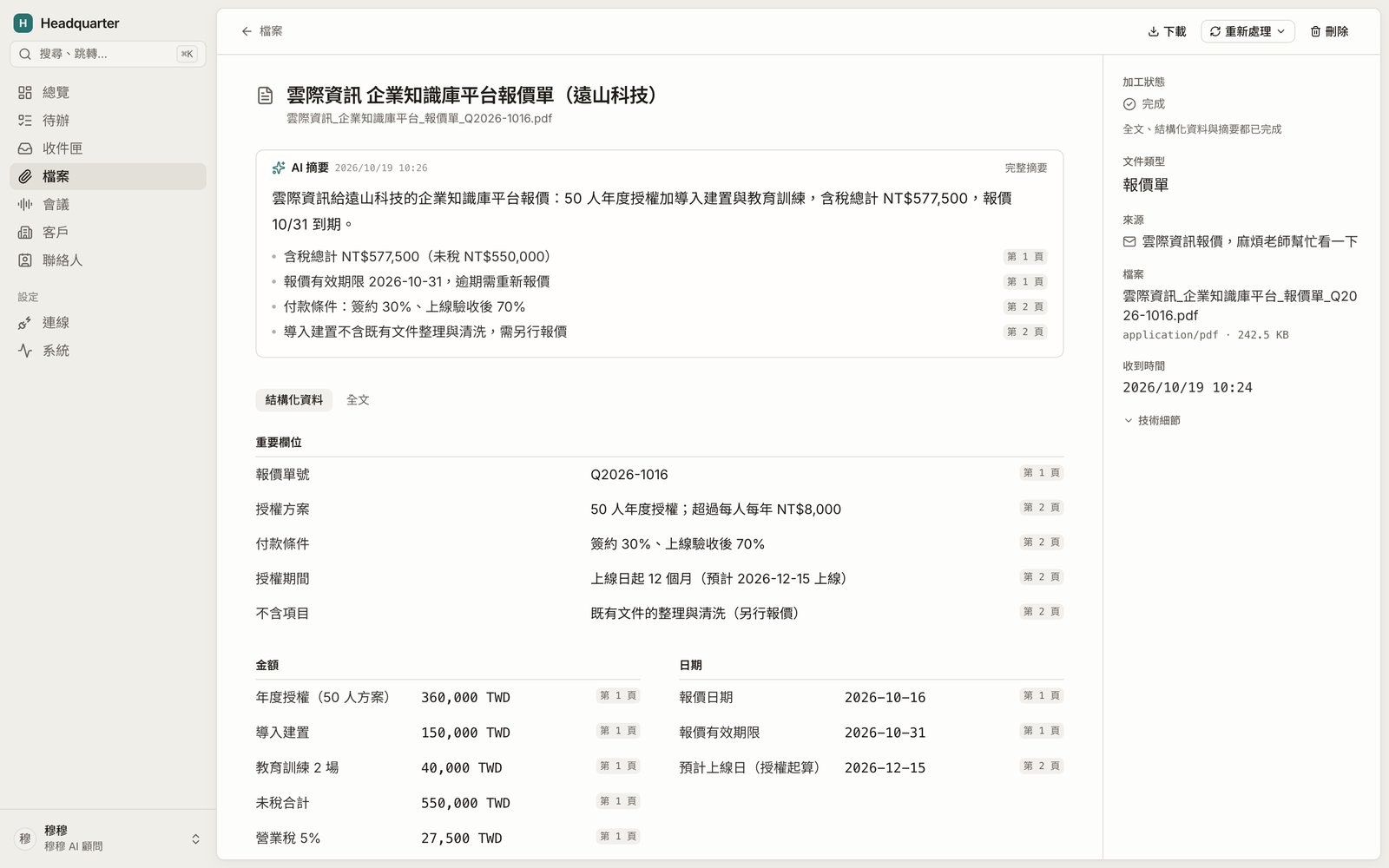Open 待辦 task list icon

coord(25,120)
